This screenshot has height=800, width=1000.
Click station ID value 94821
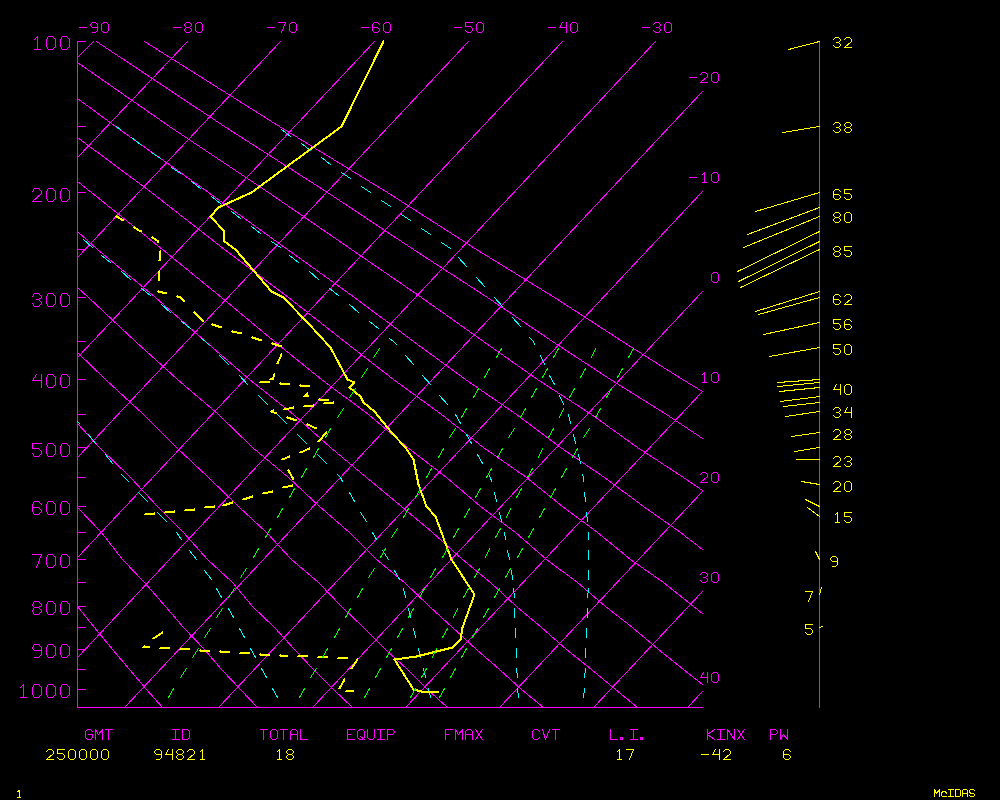(180, 755)
